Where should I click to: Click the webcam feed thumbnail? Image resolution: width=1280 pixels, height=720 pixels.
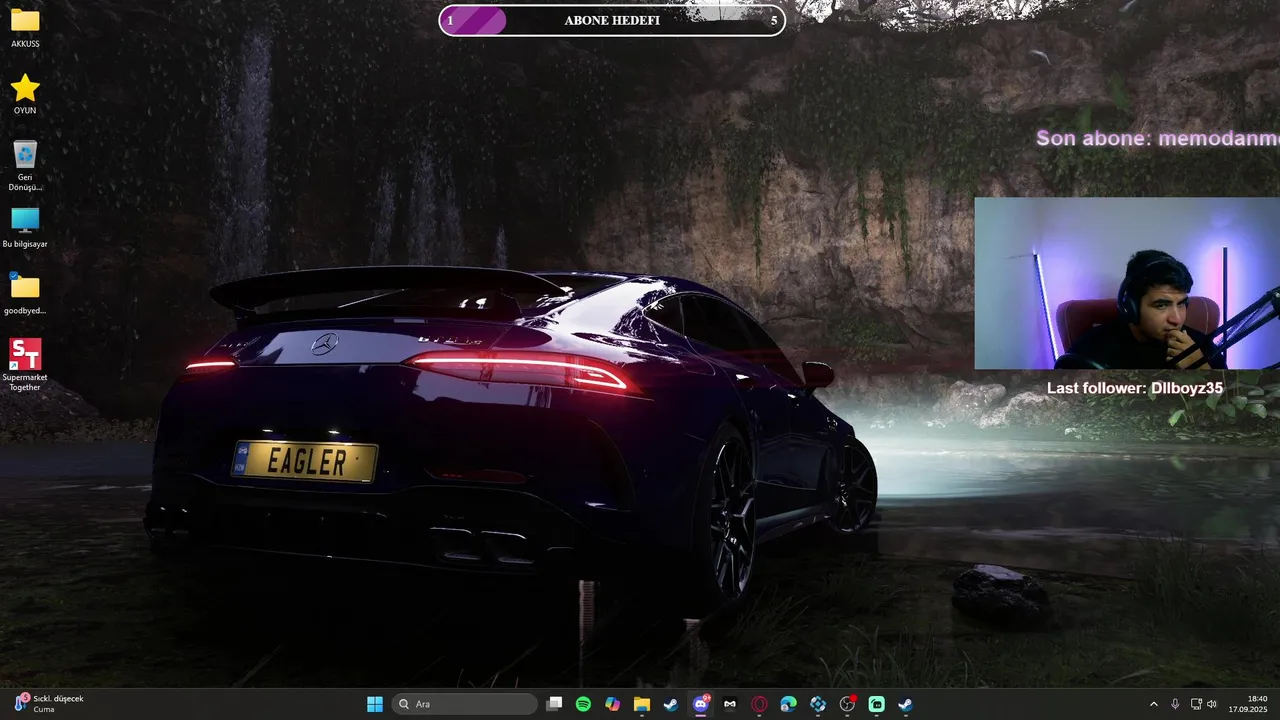coord(1127,283)
